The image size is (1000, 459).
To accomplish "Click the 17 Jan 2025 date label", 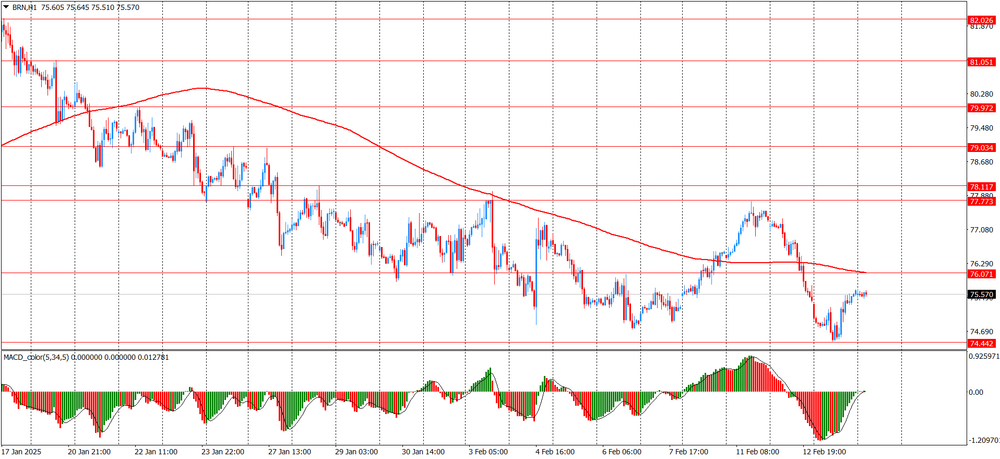I will pos(24,452).
